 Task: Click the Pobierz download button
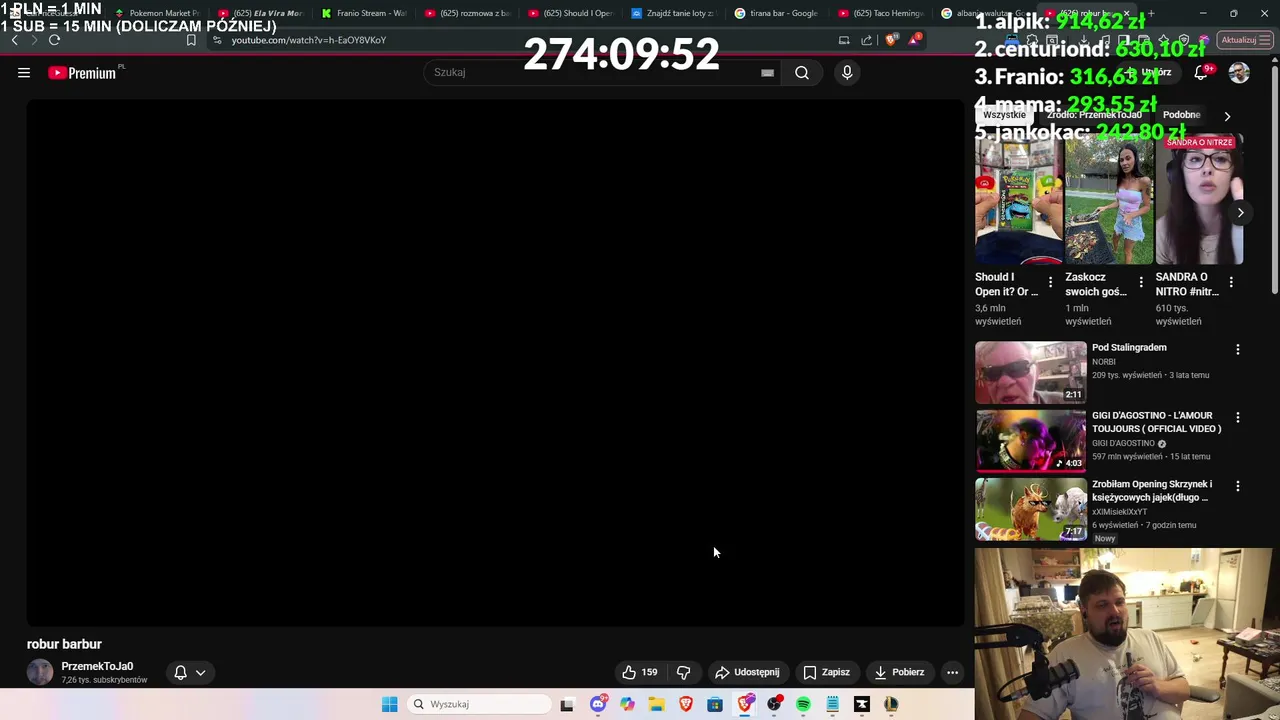899,672
